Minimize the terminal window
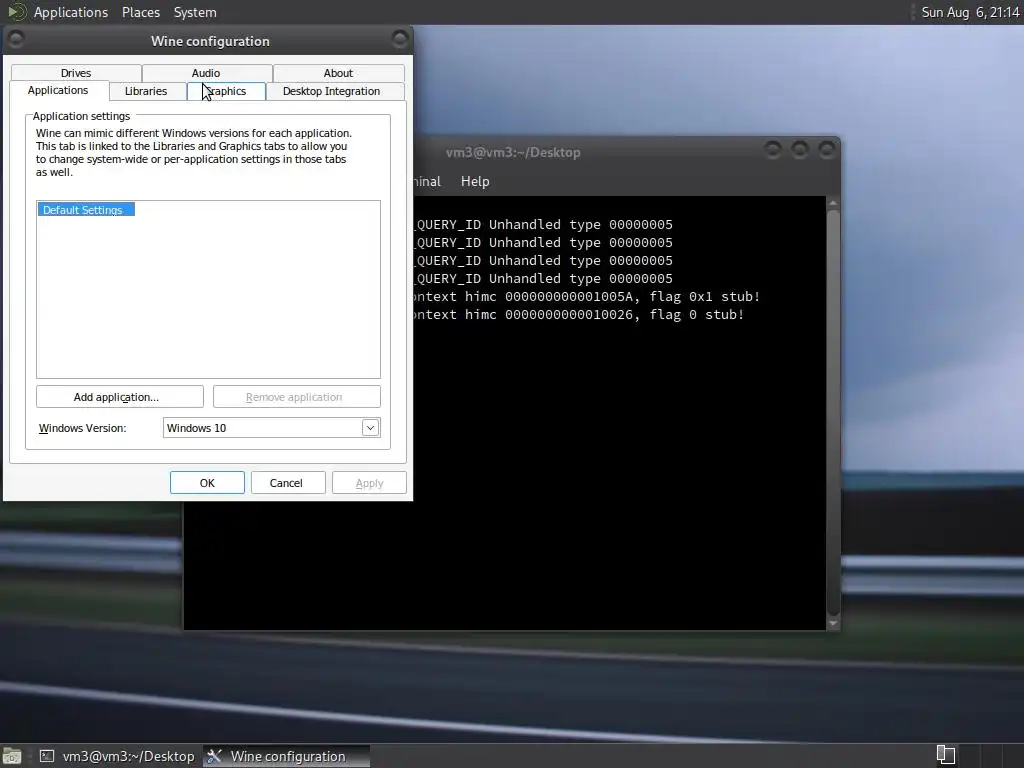Viewport: 1024px width, 768px height. (x=773, y=151)
